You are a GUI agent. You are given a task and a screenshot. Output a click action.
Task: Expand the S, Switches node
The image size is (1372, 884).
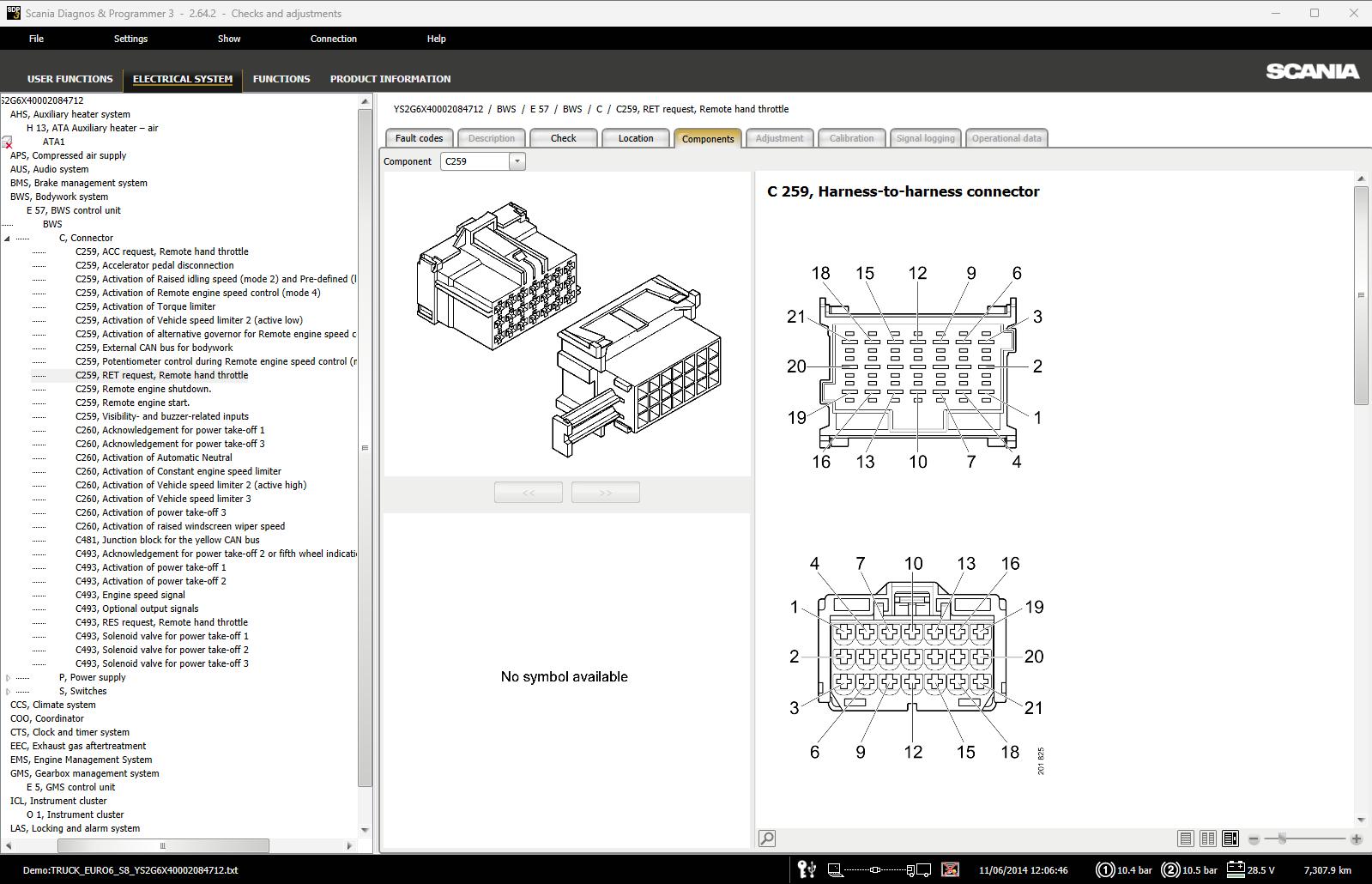click(8, 692)
